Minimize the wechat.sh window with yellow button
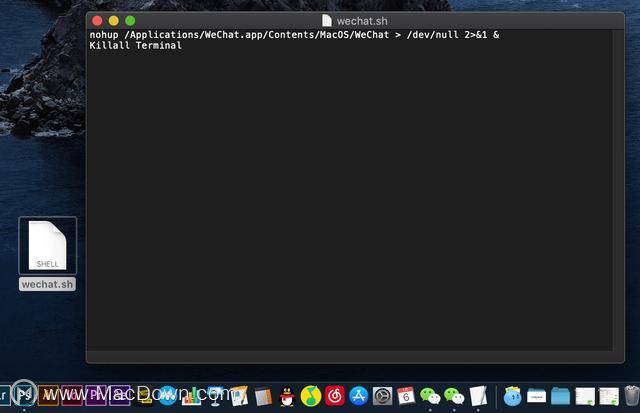Viewport: 640px width, 413px height. click(x=113, y=21)
